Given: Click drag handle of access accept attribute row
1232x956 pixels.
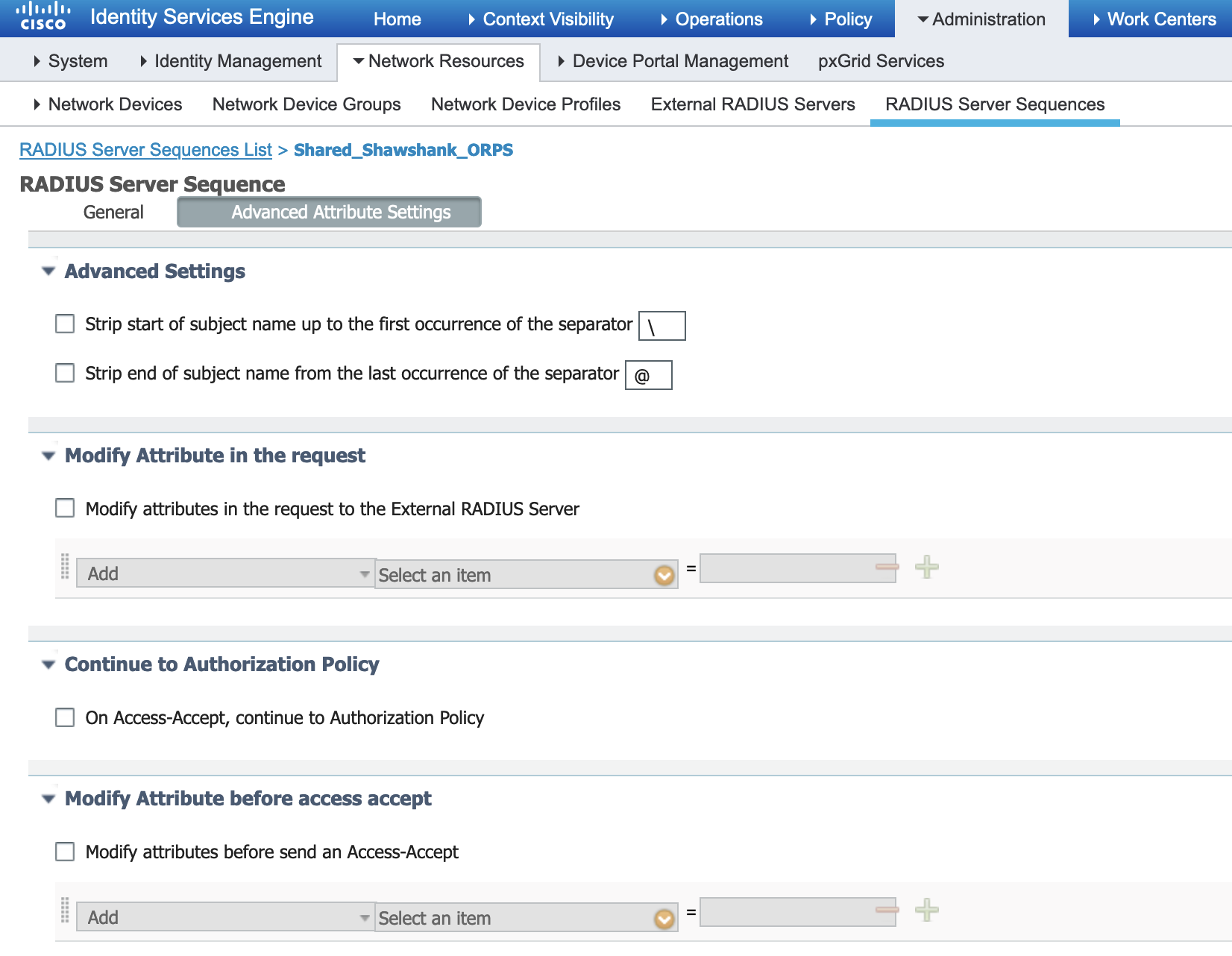Looking at the screenshot, I should coord(65,911).
